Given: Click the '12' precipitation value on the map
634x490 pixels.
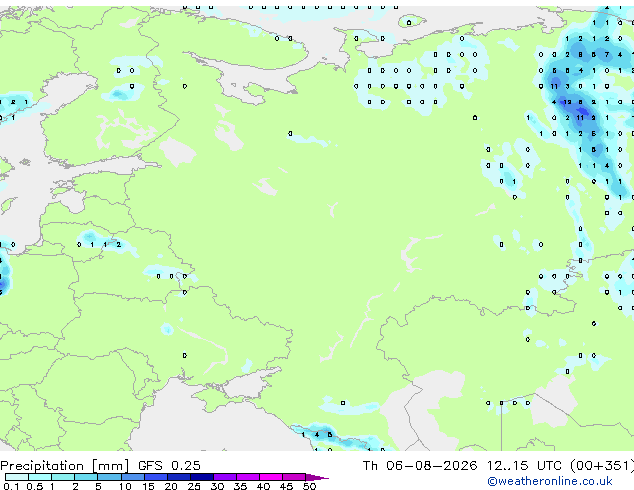Looking at the screenshot, I should [x=567, y=102].
